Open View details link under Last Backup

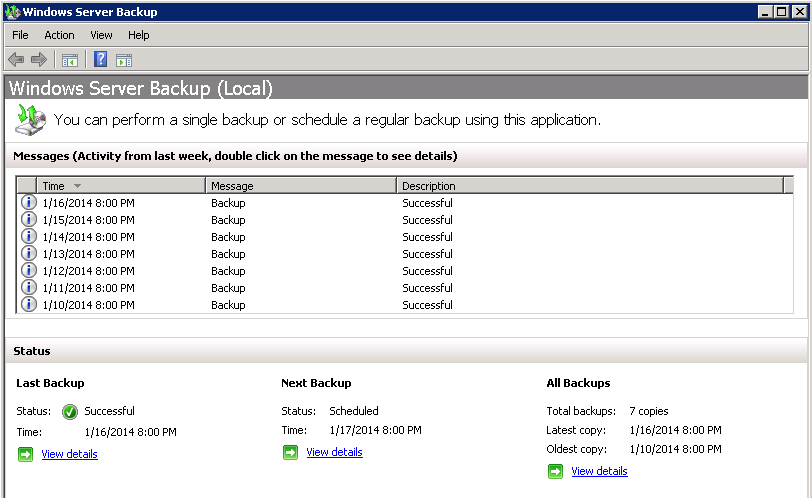69,454
